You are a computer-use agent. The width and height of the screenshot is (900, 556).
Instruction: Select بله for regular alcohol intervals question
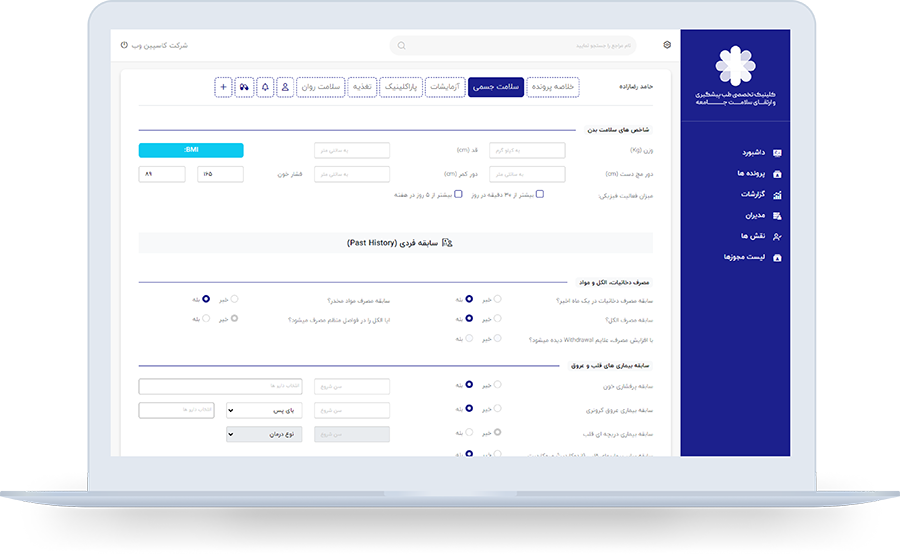coord(205,318)
